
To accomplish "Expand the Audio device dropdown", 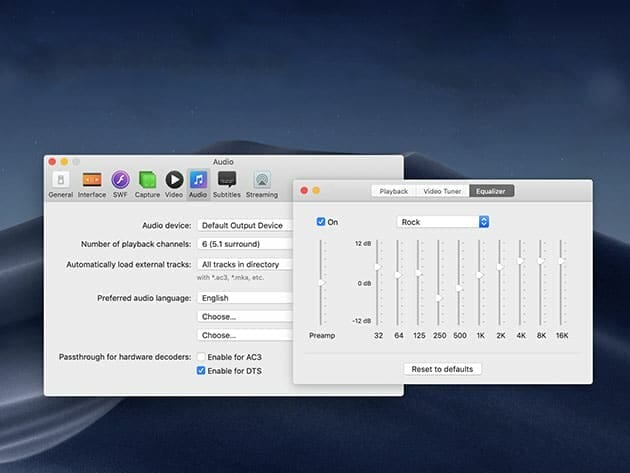I will tap(245, 225).
